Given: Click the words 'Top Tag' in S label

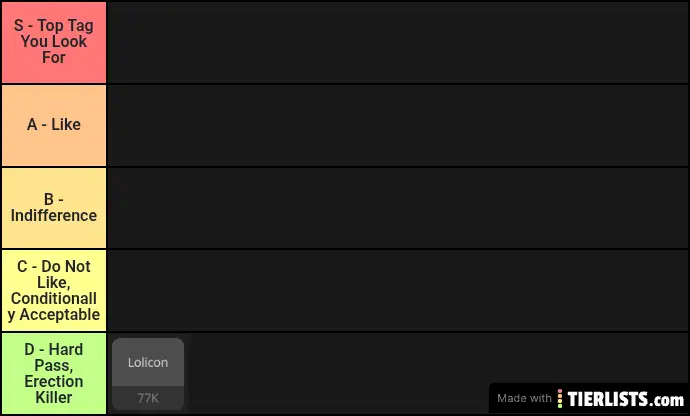Looking at the screenshot, I should (64, 27).
